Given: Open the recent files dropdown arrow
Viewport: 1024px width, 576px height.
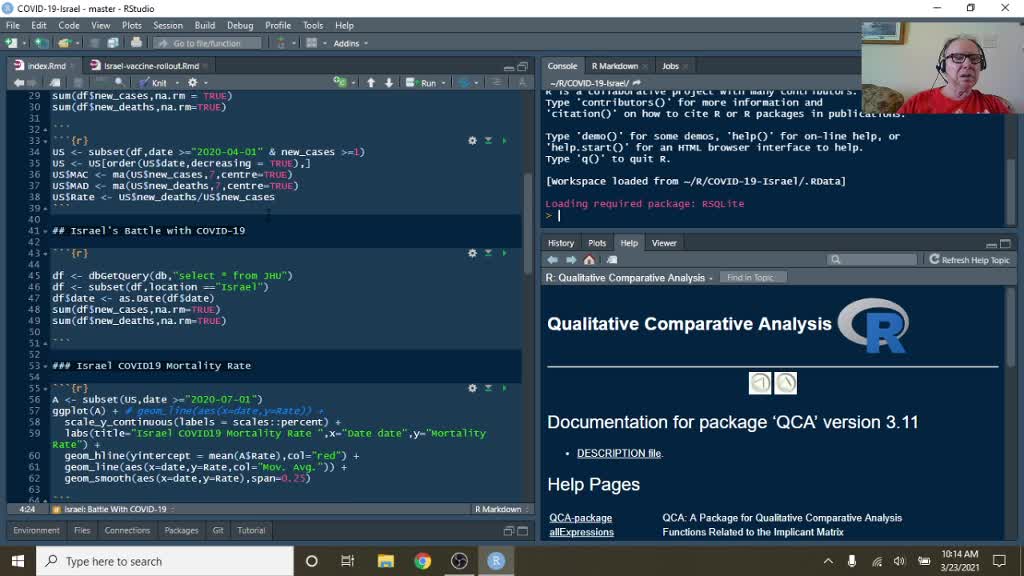Looking at the screenshot, I should pyautogui.click(x=77, y=43).
